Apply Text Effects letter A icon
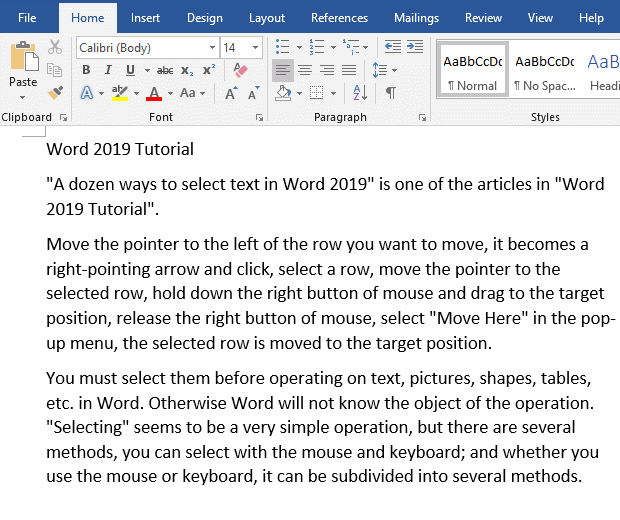This screenshot has height=520, width=620. (x=87, y=93)
